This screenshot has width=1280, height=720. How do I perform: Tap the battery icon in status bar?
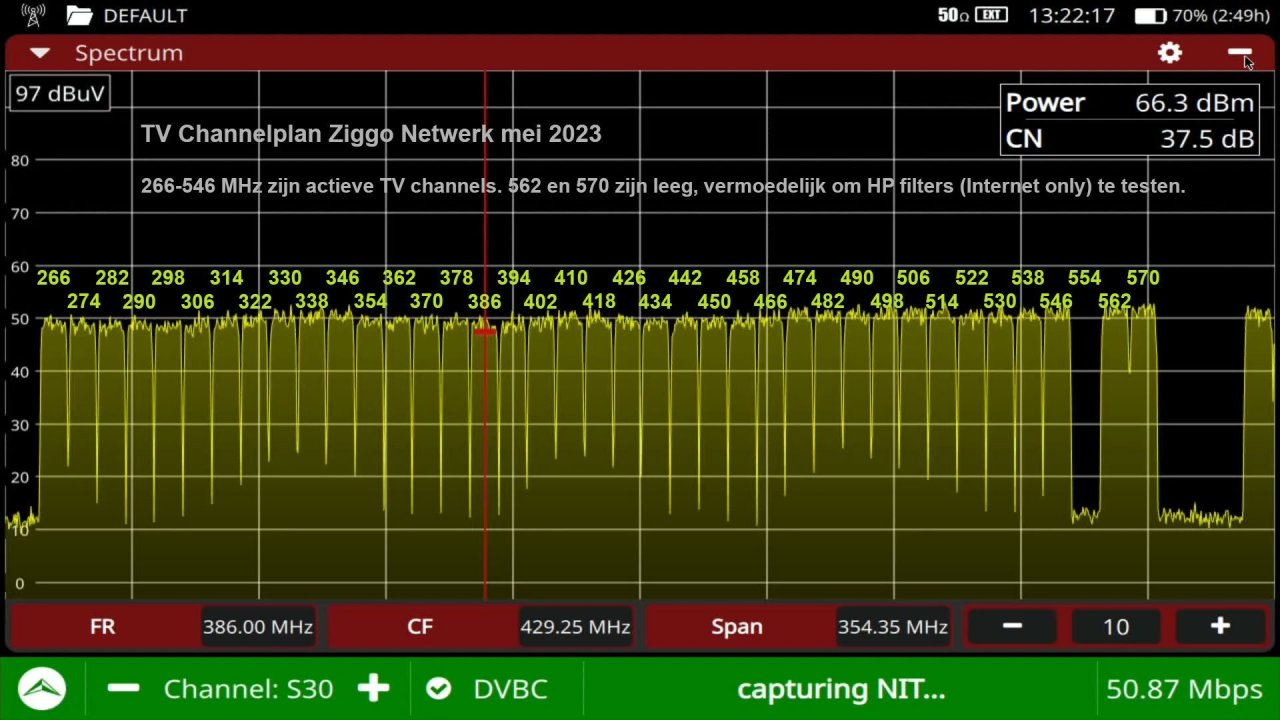coord(1150,16)
